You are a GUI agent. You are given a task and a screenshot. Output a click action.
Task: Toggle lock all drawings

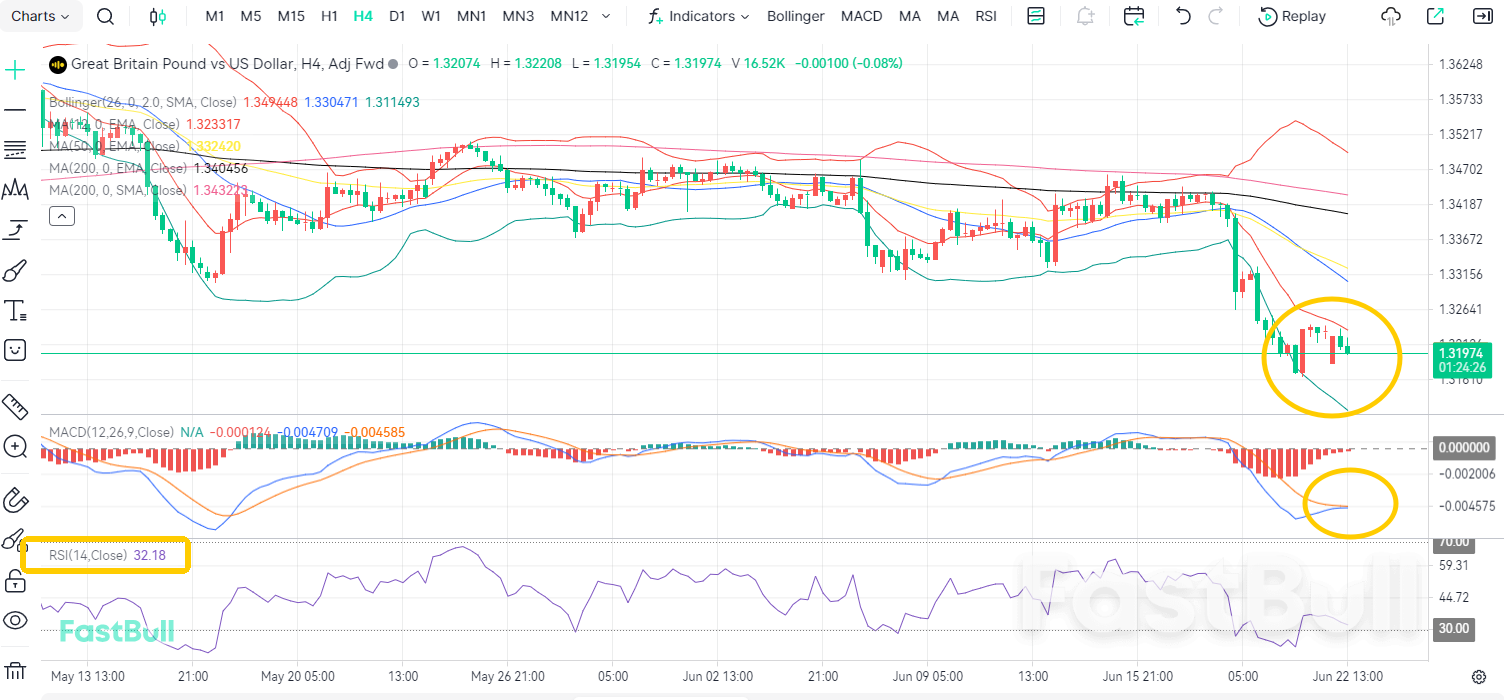pos(15,580)
